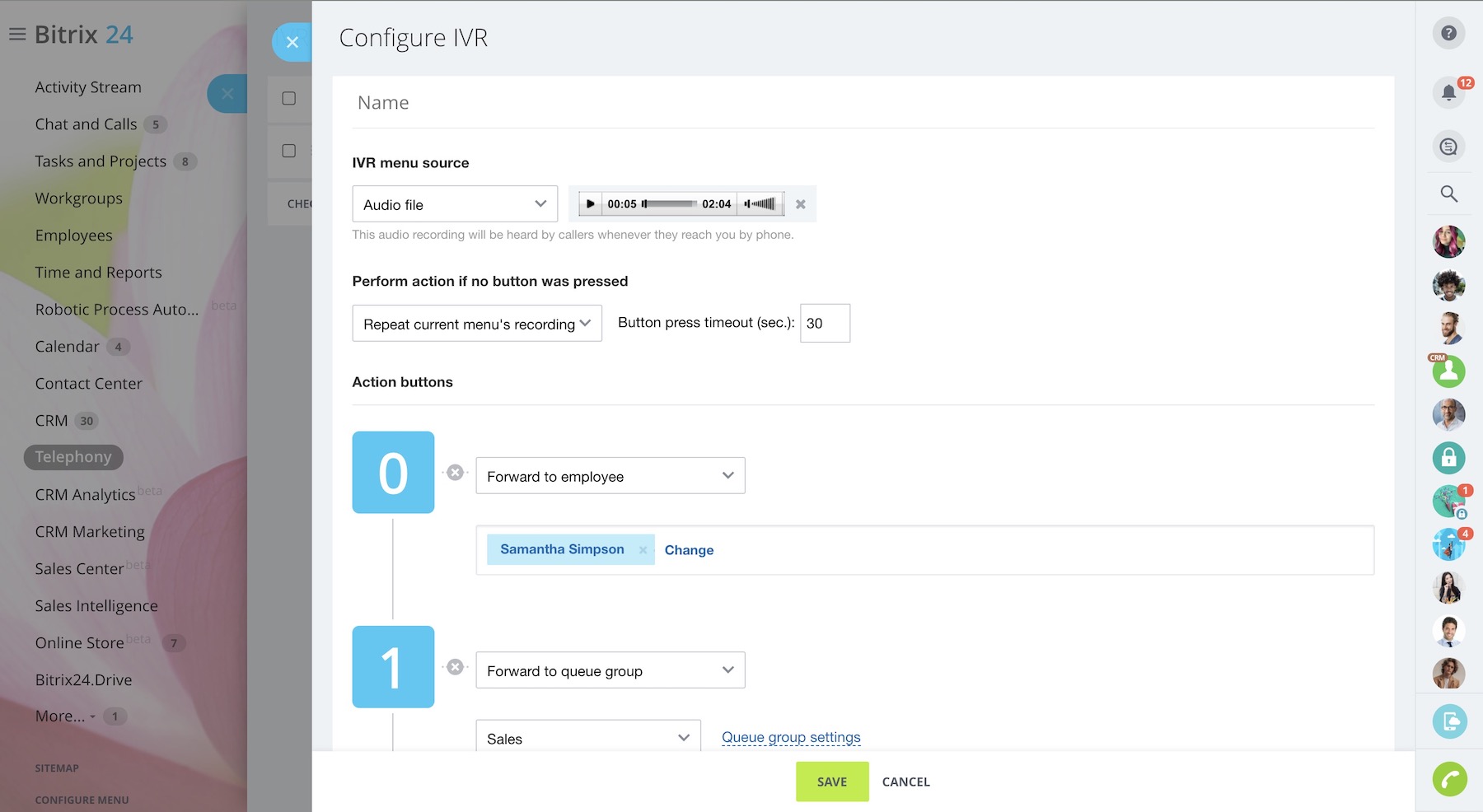
Task: Go to Tasks and Projects
Action: click(x=101, y=161)
